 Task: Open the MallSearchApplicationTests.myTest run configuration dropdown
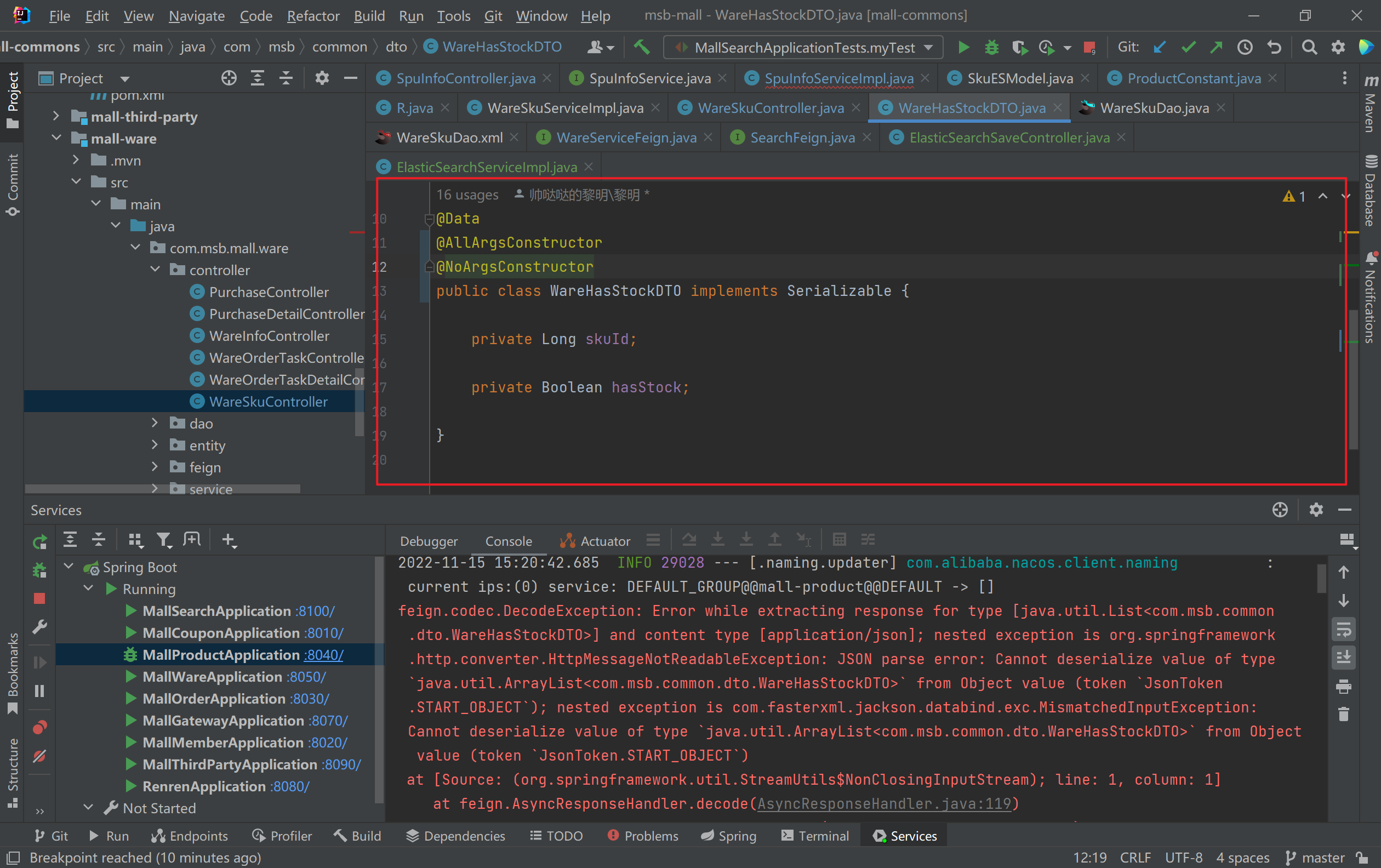click(928, 47)
